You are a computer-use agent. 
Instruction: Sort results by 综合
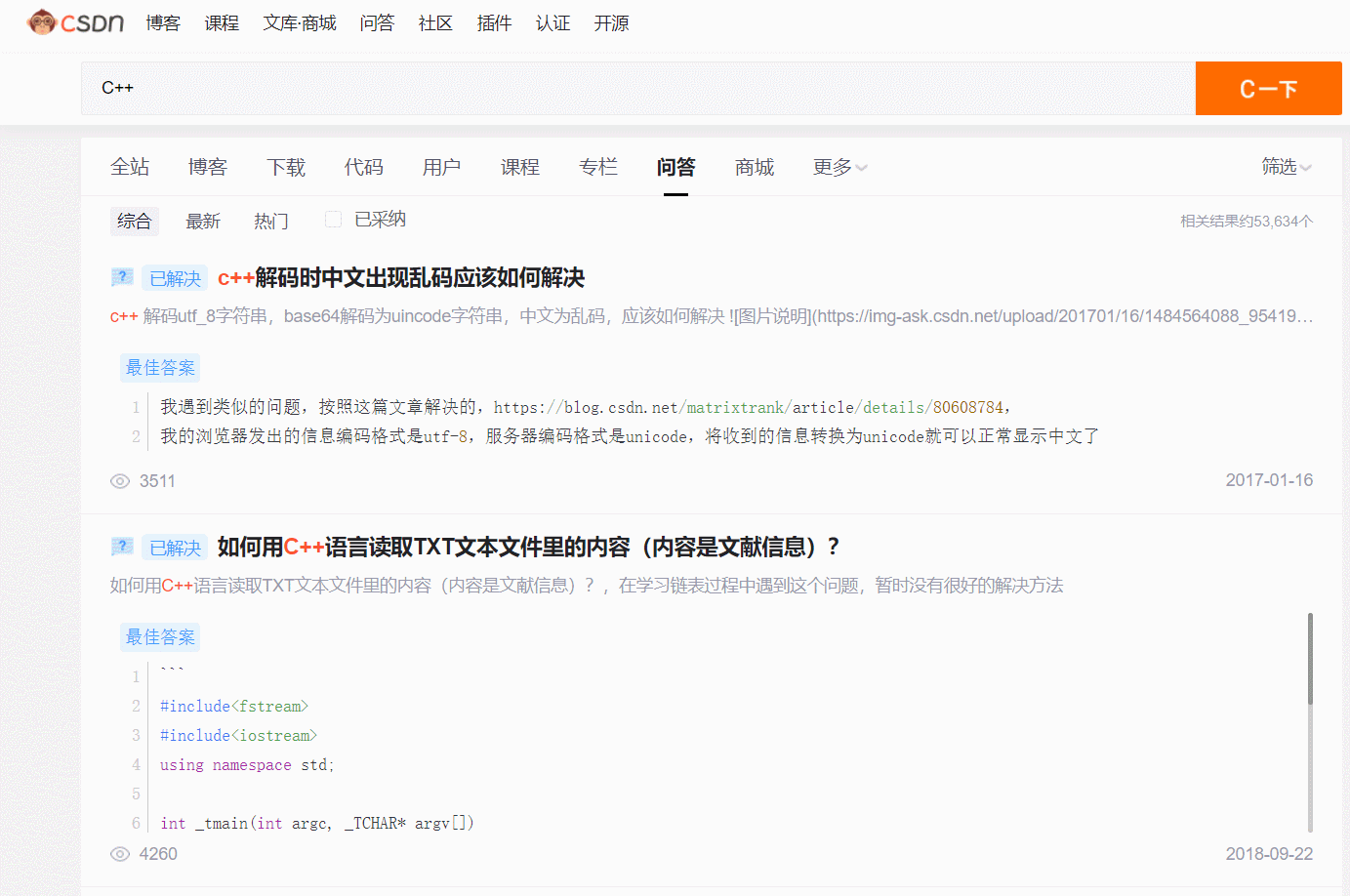(x=135, y=221)
